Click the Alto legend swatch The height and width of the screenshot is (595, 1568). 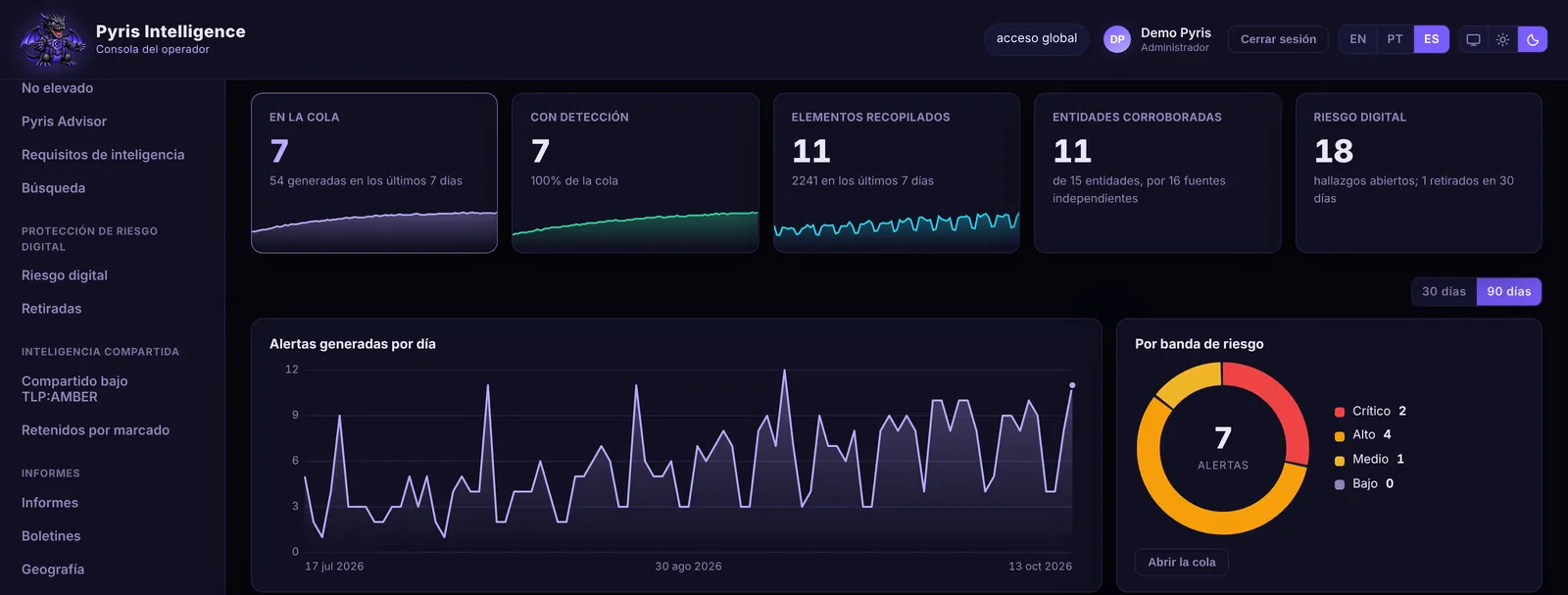[x=1340, y=436]
